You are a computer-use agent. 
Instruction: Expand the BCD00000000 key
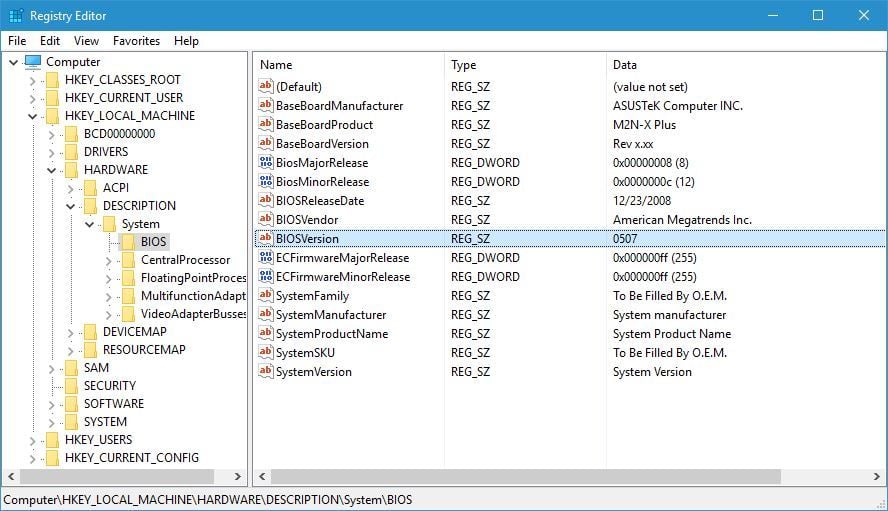pyautogui.click(x=52, y=134)
